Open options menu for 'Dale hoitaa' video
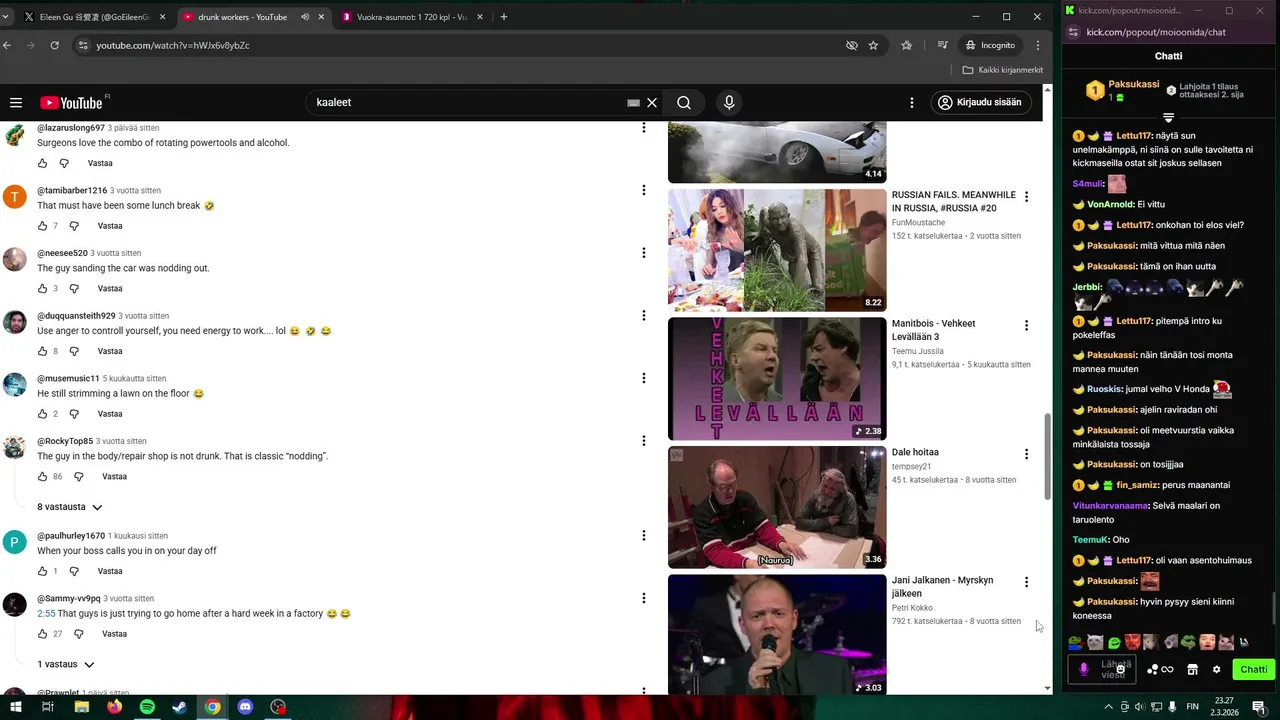The width and height of the screenshot is (1280, 720). coord(1026,454)
